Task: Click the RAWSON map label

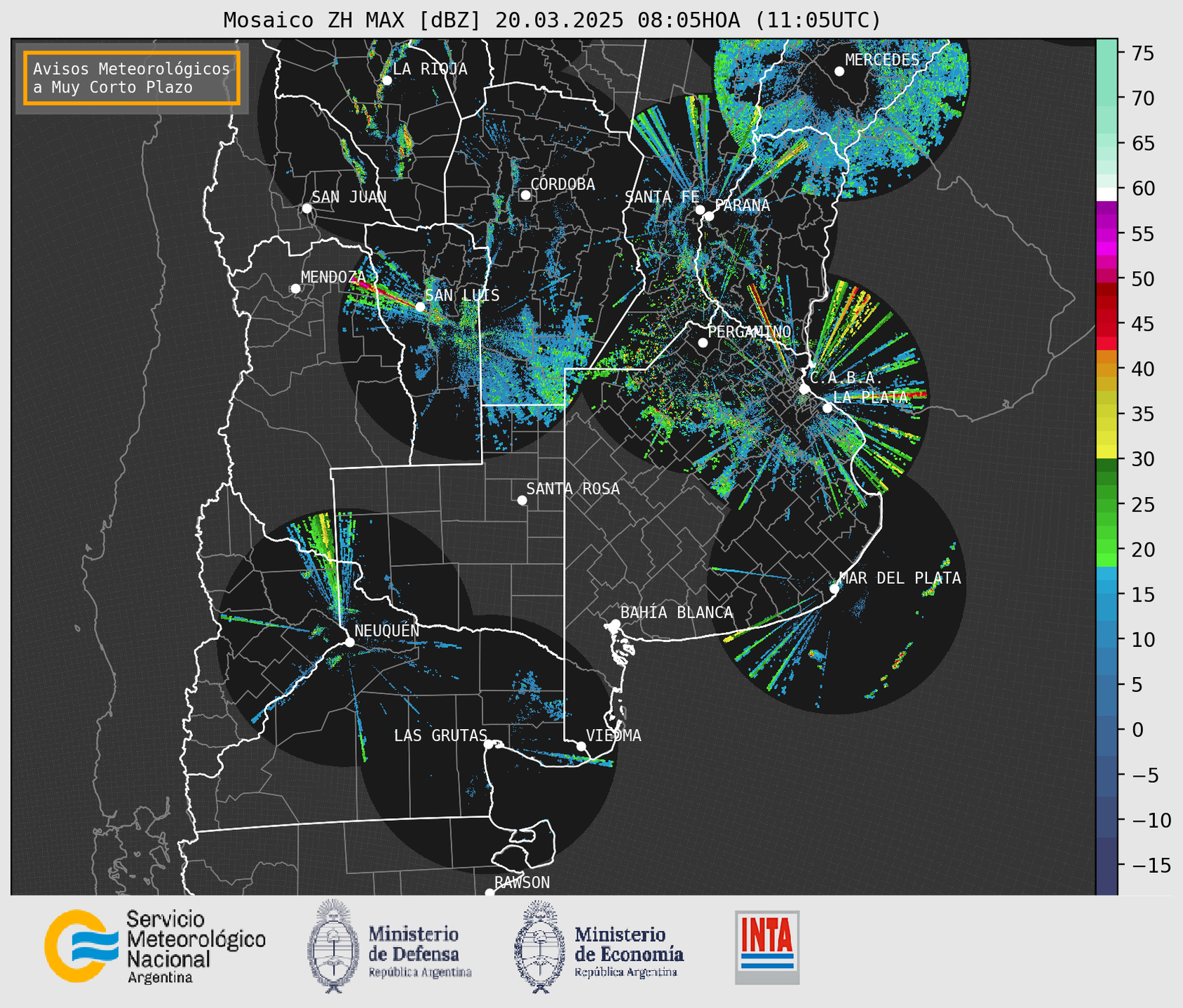Action: (x=522, y=883)
